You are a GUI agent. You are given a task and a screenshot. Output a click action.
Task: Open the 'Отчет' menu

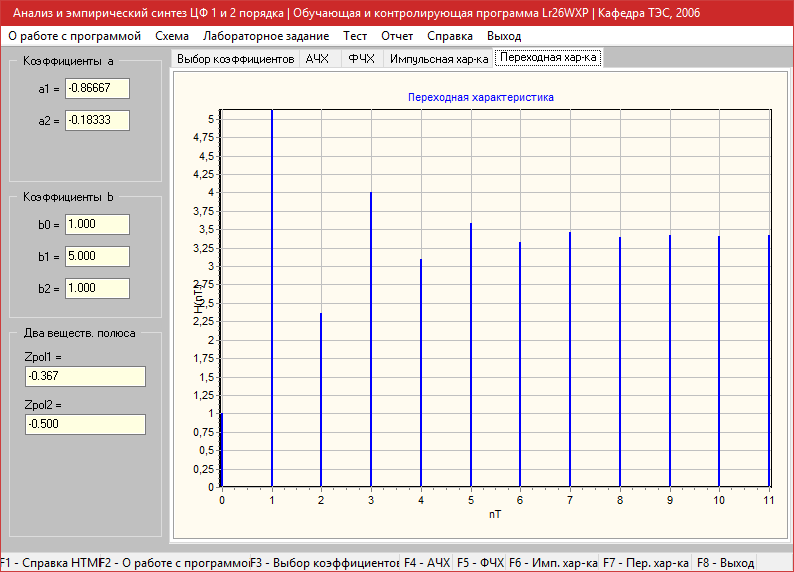click(x=397, y=36)
